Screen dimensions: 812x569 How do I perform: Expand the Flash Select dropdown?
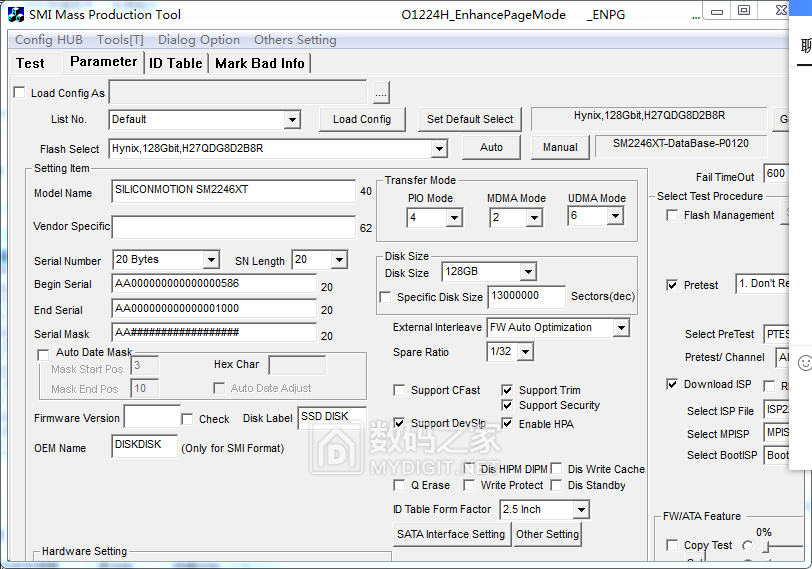click(439, 149)
